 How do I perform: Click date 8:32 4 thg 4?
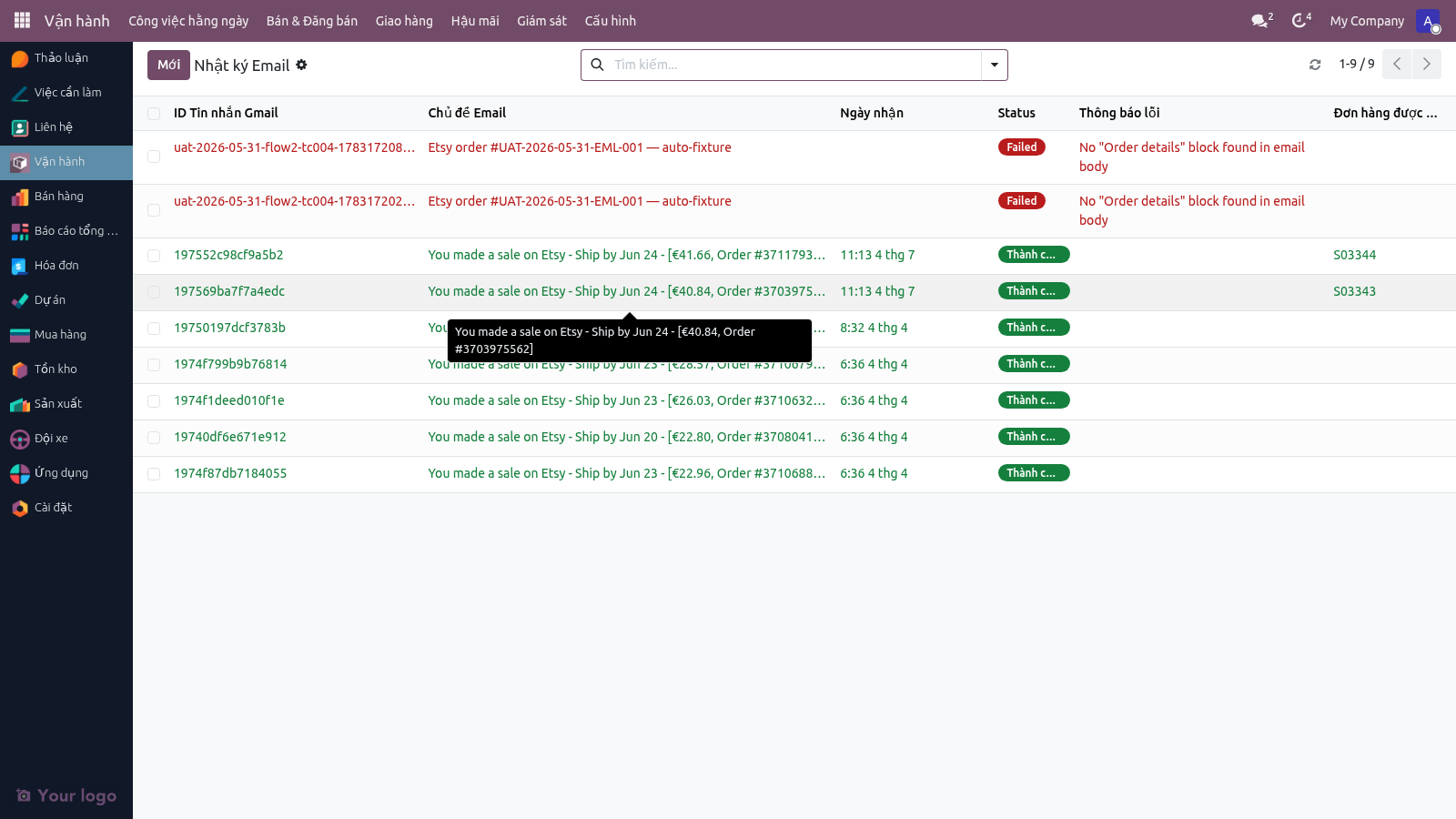874,328
